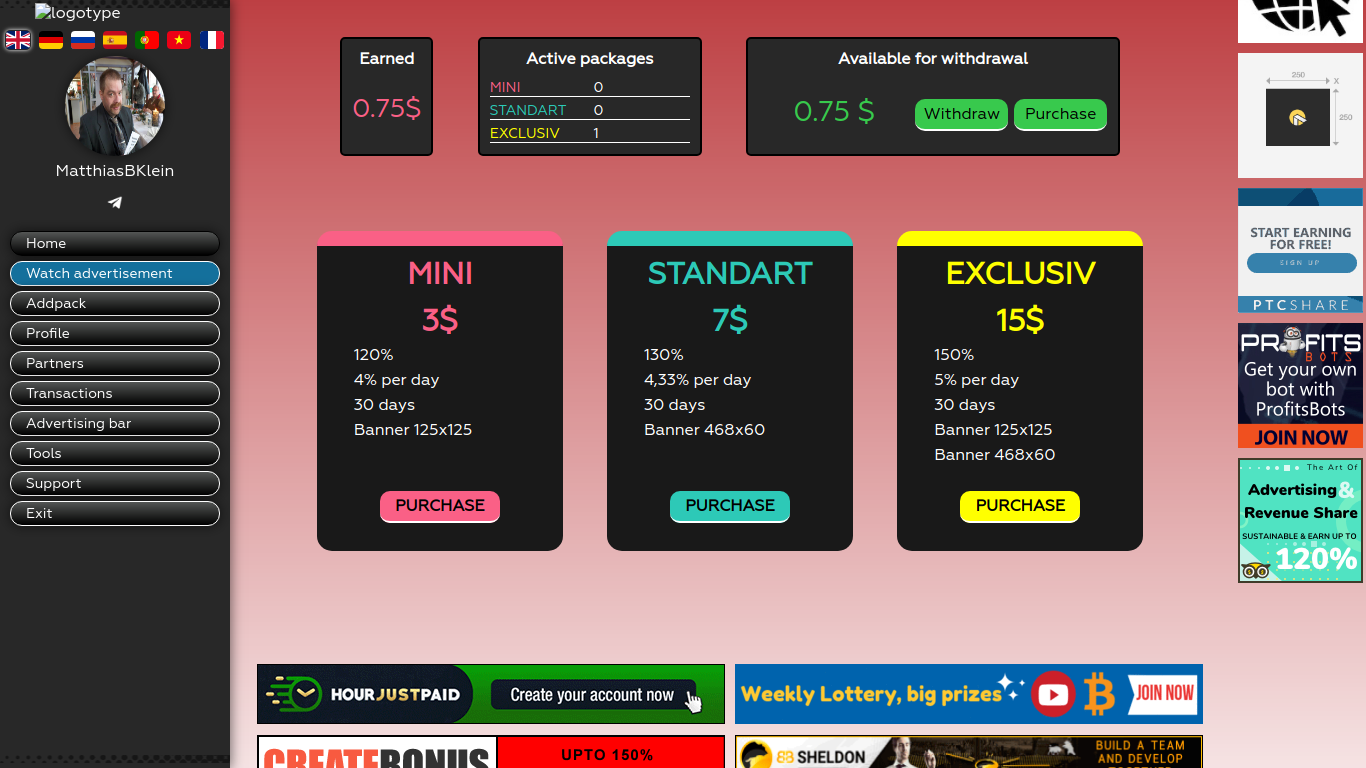Open the MatthiasBKlein profile avatar
The image size is (1366, 768).
coord(115,106)
